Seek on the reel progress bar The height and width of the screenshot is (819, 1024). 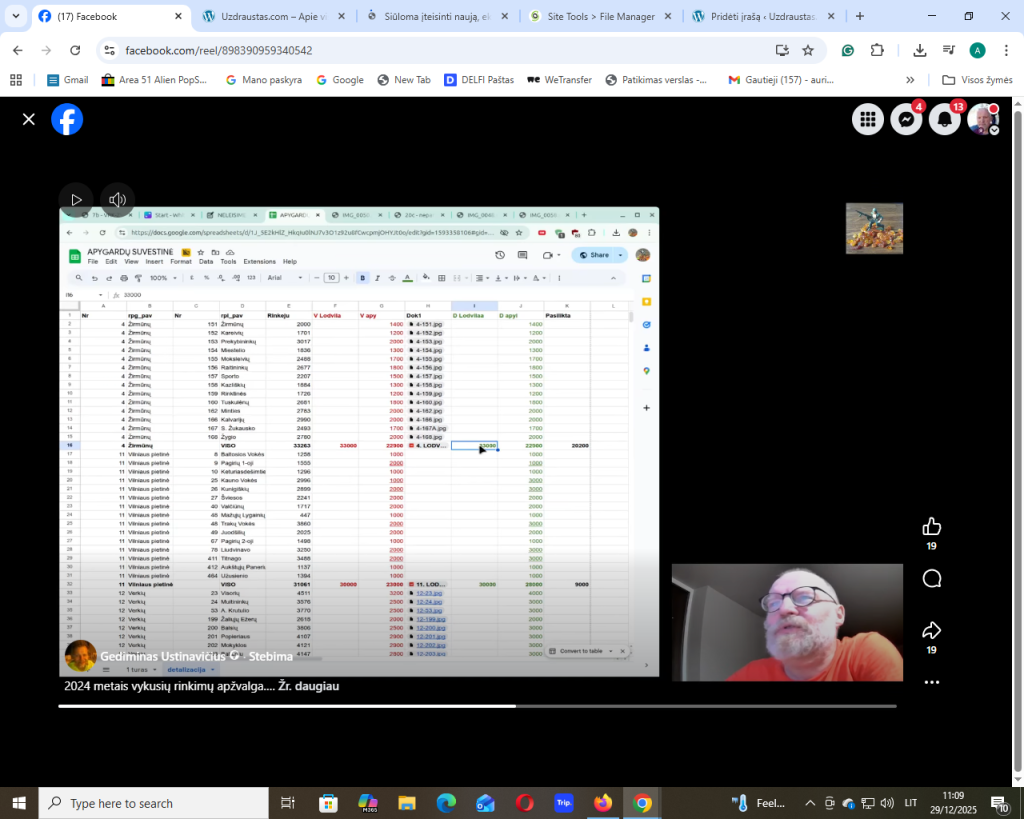(477, 706)
